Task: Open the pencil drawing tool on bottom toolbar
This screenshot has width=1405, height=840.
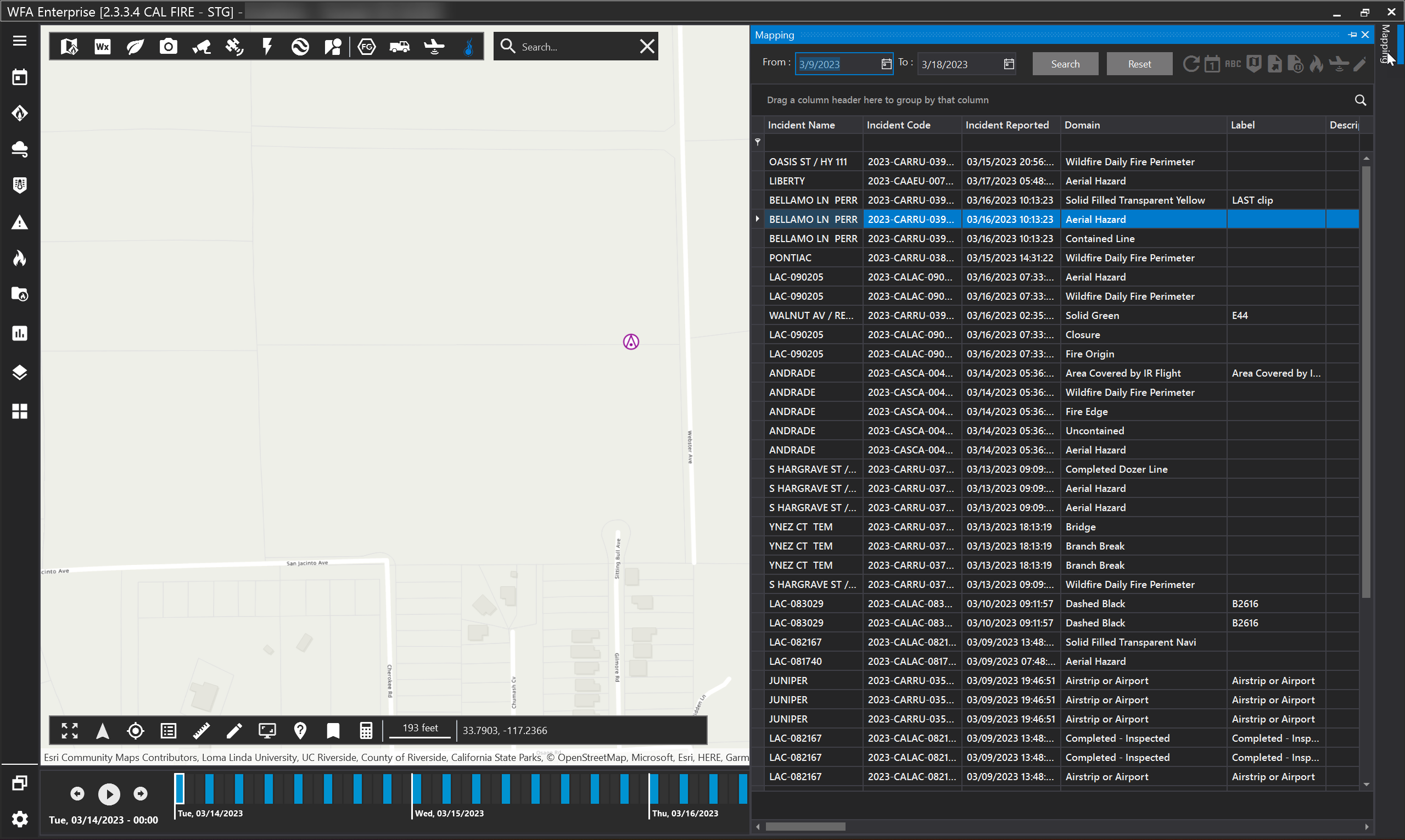Action: (234, 731)
